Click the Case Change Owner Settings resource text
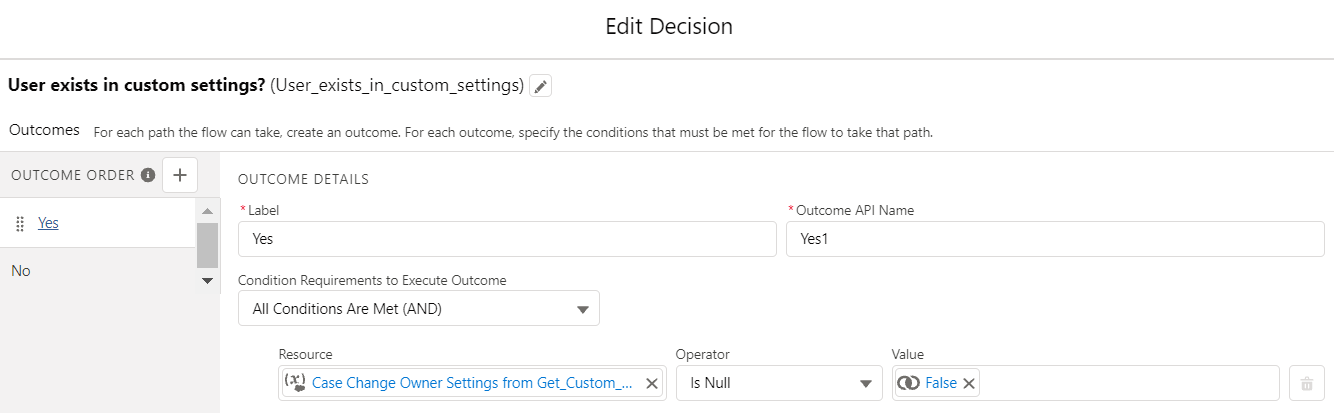 point(472,383)
